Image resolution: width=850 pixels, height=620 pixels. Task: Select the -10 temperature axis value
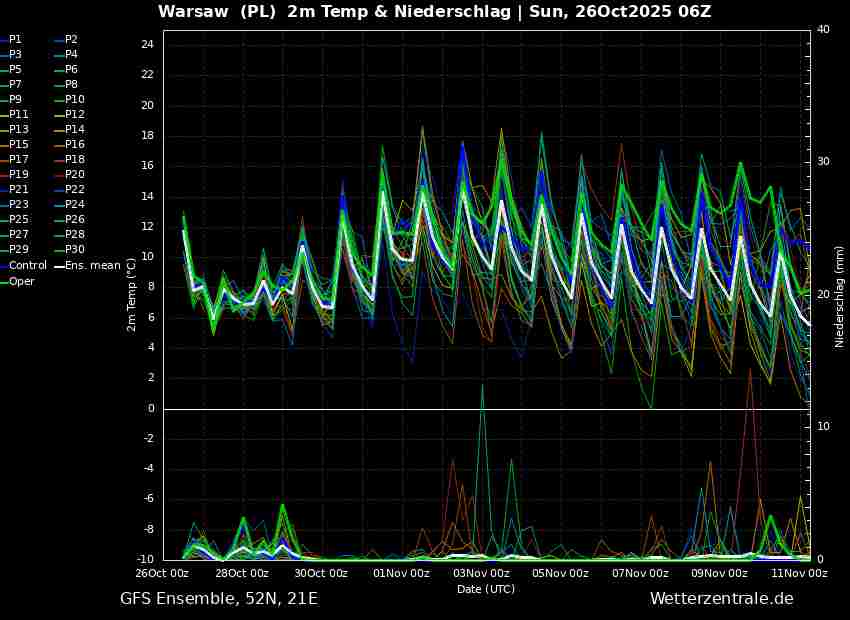145,559
